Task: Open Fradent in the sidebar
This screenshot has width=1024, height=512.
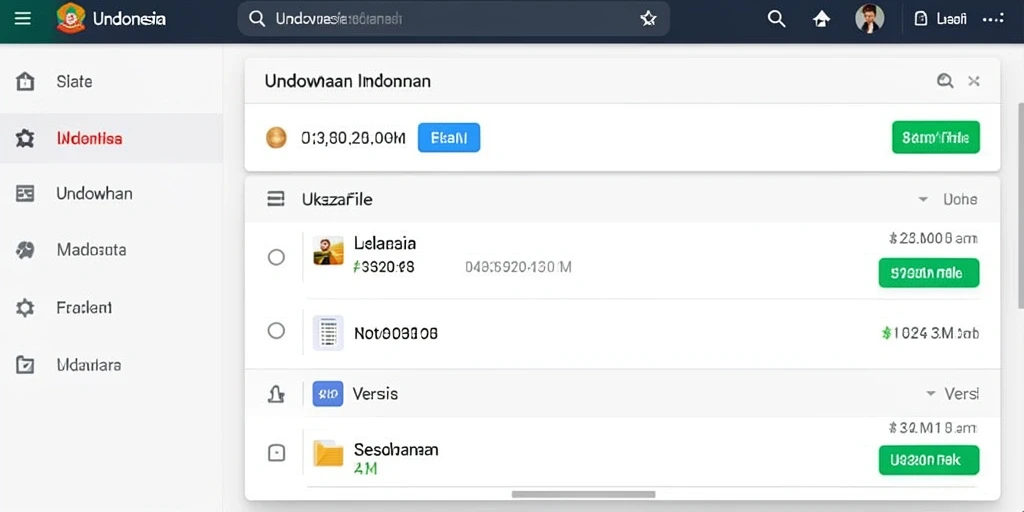Action: coord(111,308)
